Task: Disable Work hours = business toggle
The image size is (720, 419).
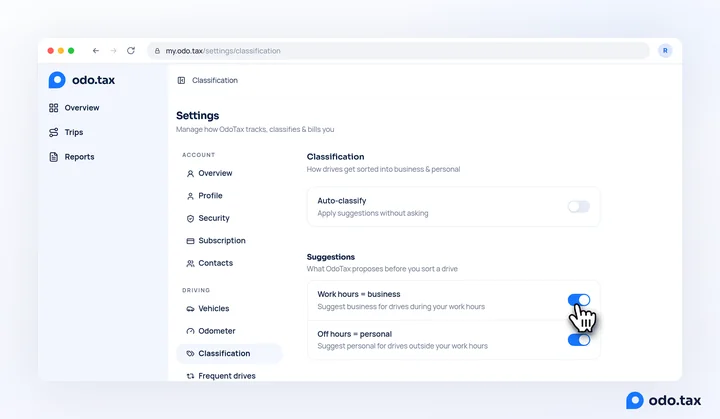Action: 579,300
